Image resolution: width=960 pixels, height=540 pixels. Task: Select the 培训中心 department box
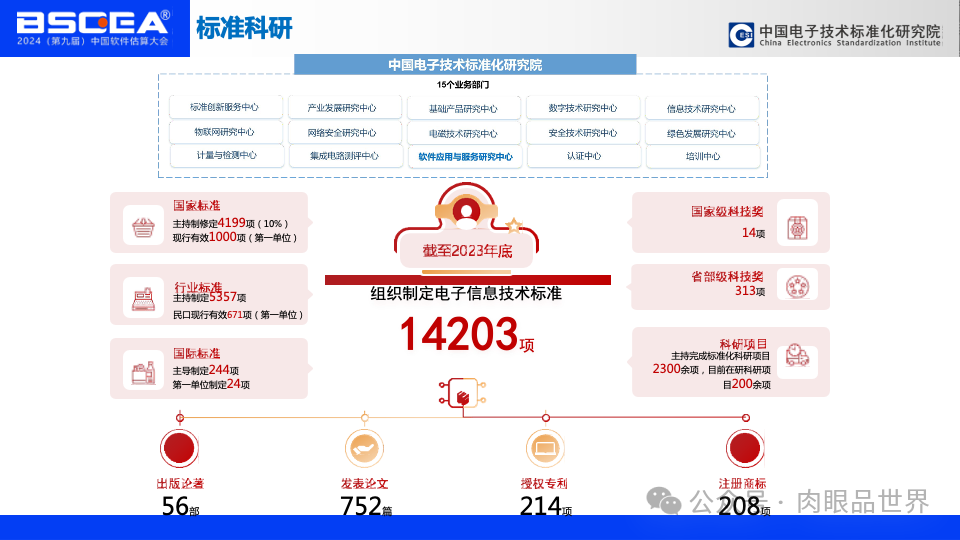(x=703, y=156)
